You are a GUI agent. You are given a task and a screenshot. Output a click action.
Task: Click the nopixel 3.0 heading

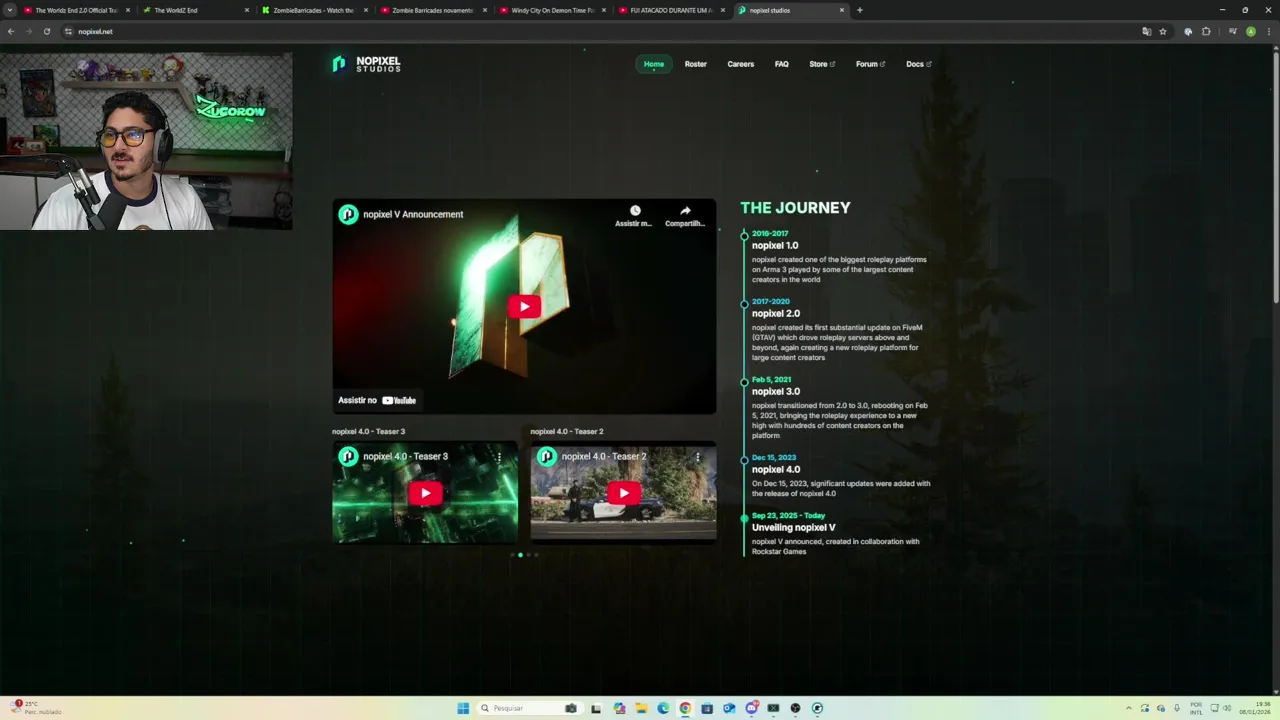(x=776, y=391)
